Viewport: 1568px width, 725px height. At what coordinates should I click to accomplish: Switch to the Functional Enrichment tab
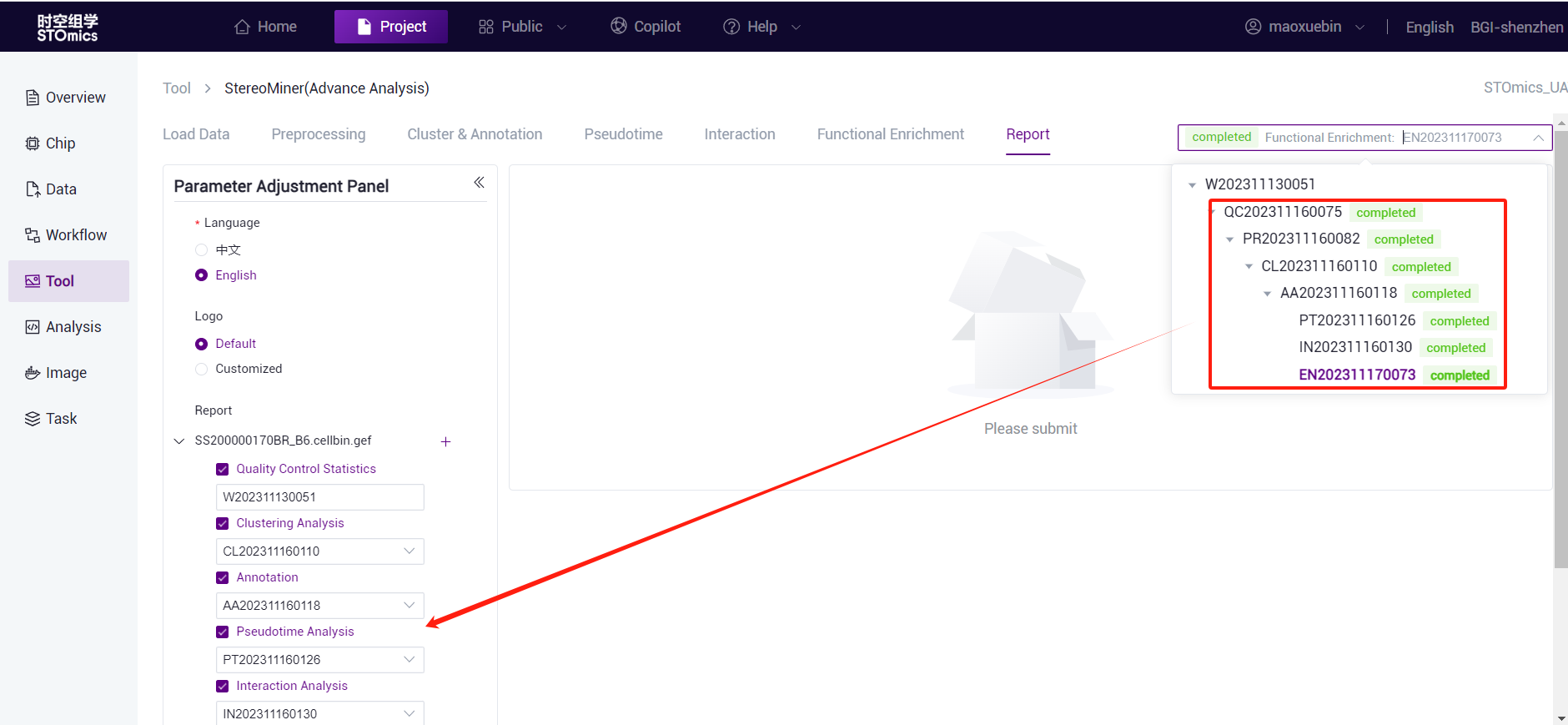point(891,134)
